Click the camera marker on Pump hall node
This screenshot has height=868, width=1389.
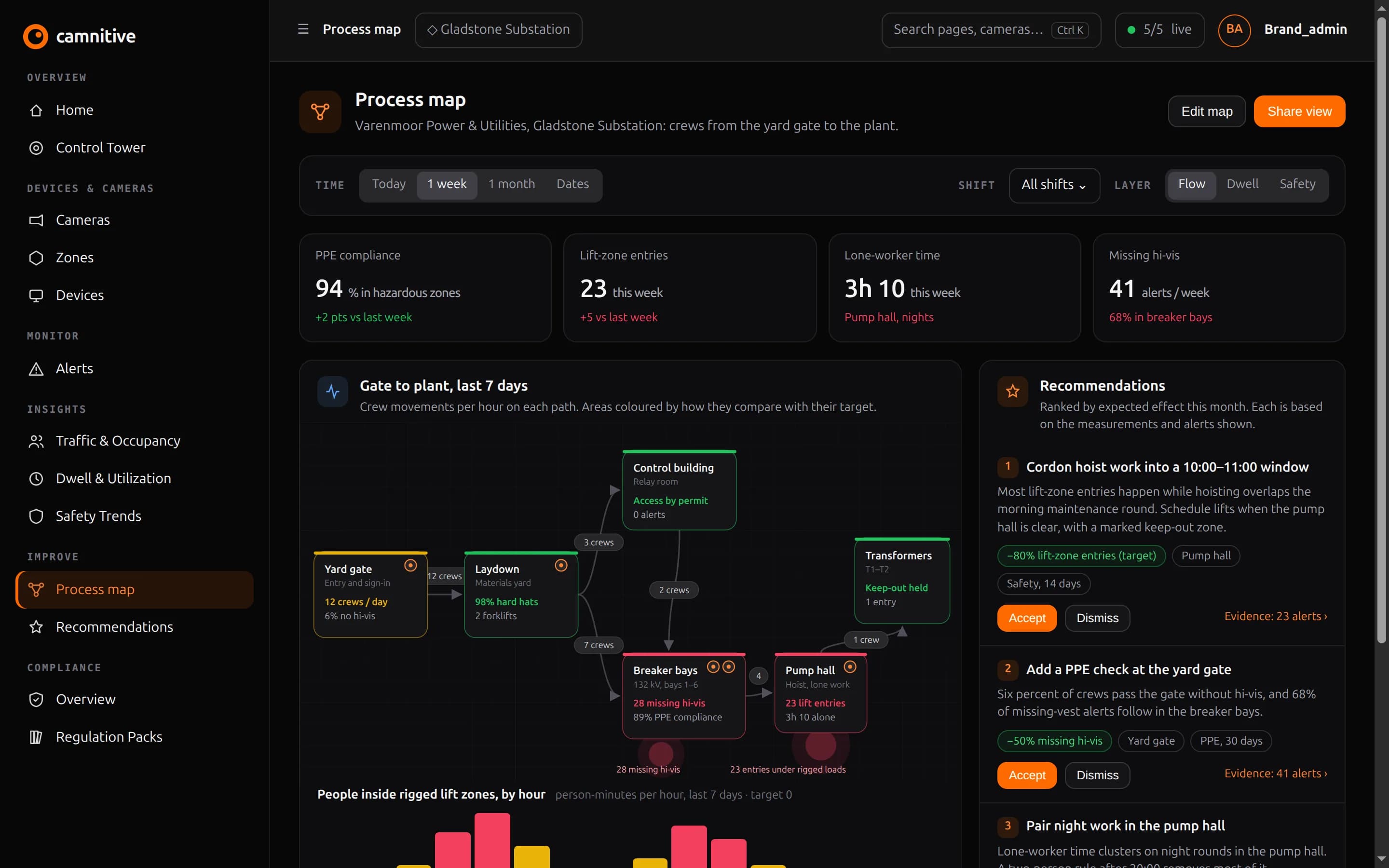point(850,666)
